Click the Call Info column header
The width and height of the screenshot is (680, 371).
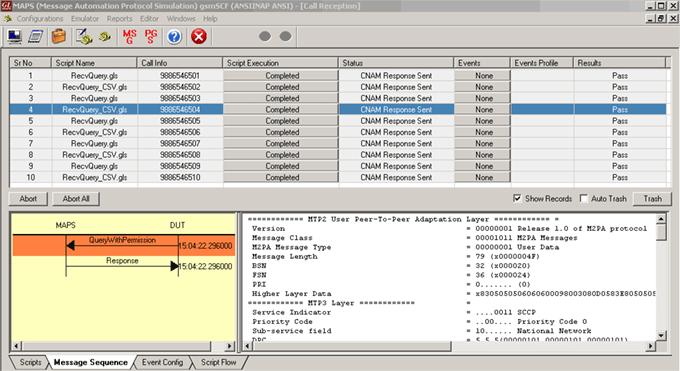(x=180, y=63)
